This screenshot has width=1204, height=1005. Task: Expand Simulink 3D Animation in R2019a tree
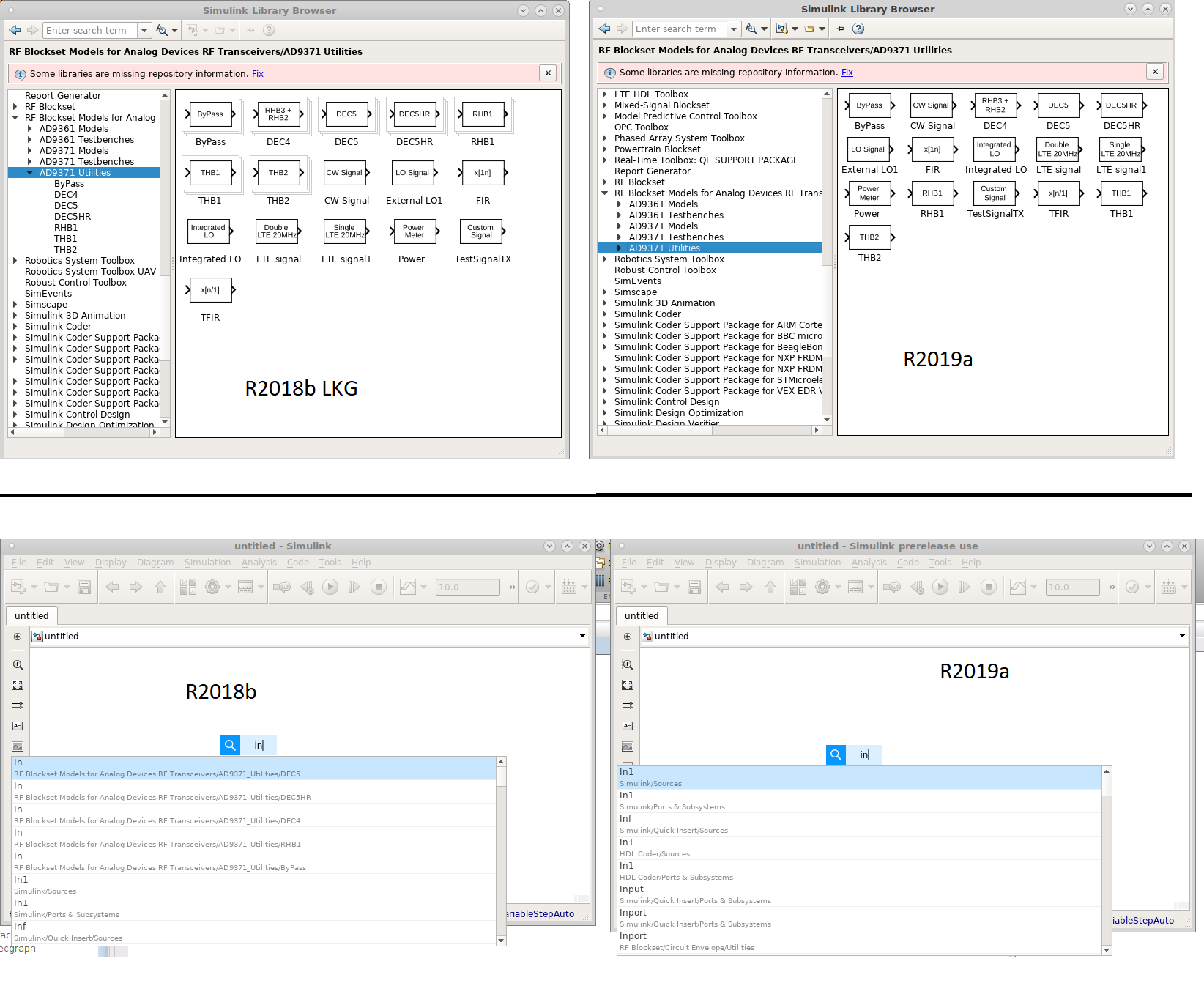(x=604, y=303)
